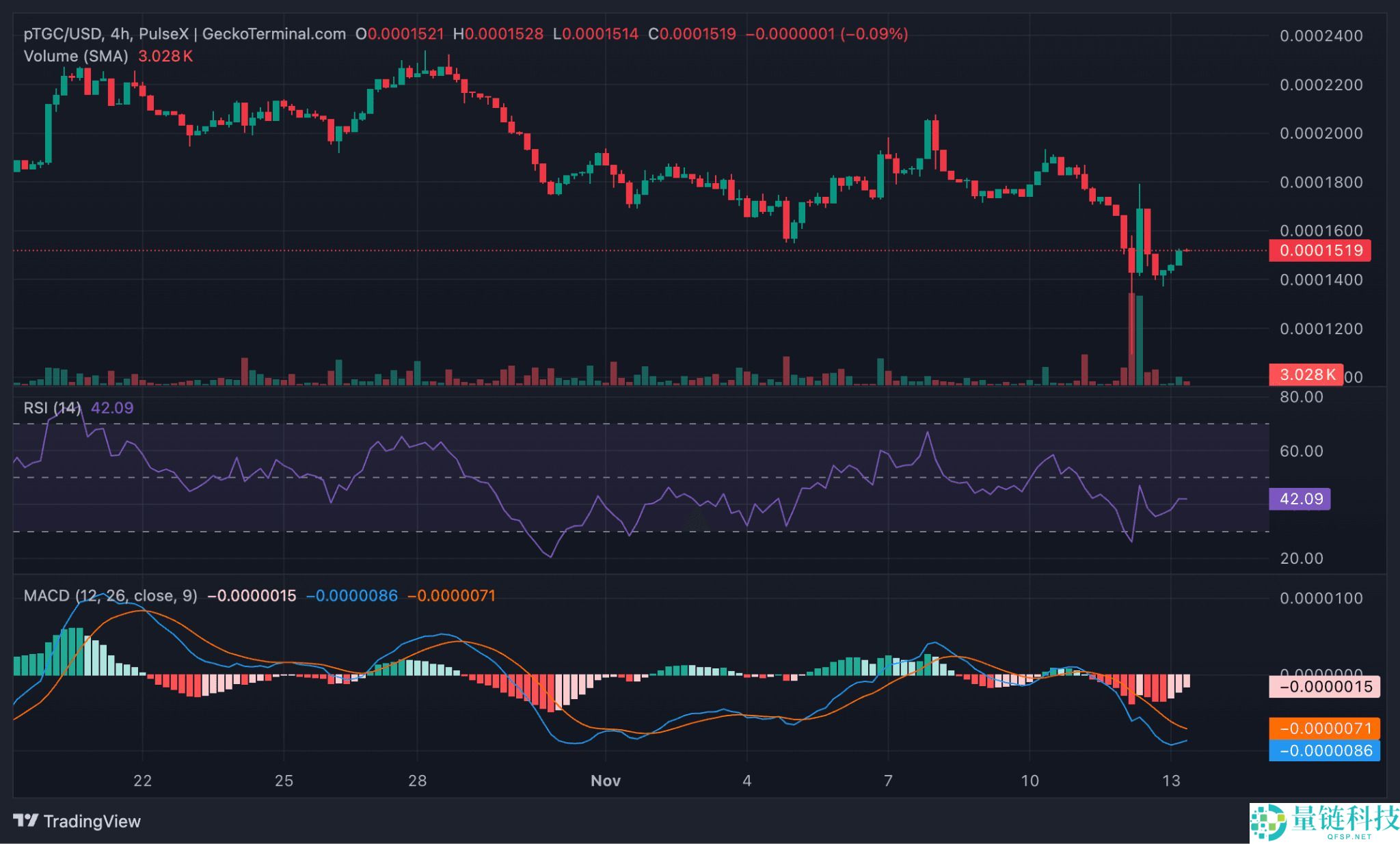Click the red volume badge 3.028 K
Image resolution: width=1400 pixels, height=844 pixels.
[1306, 375]
